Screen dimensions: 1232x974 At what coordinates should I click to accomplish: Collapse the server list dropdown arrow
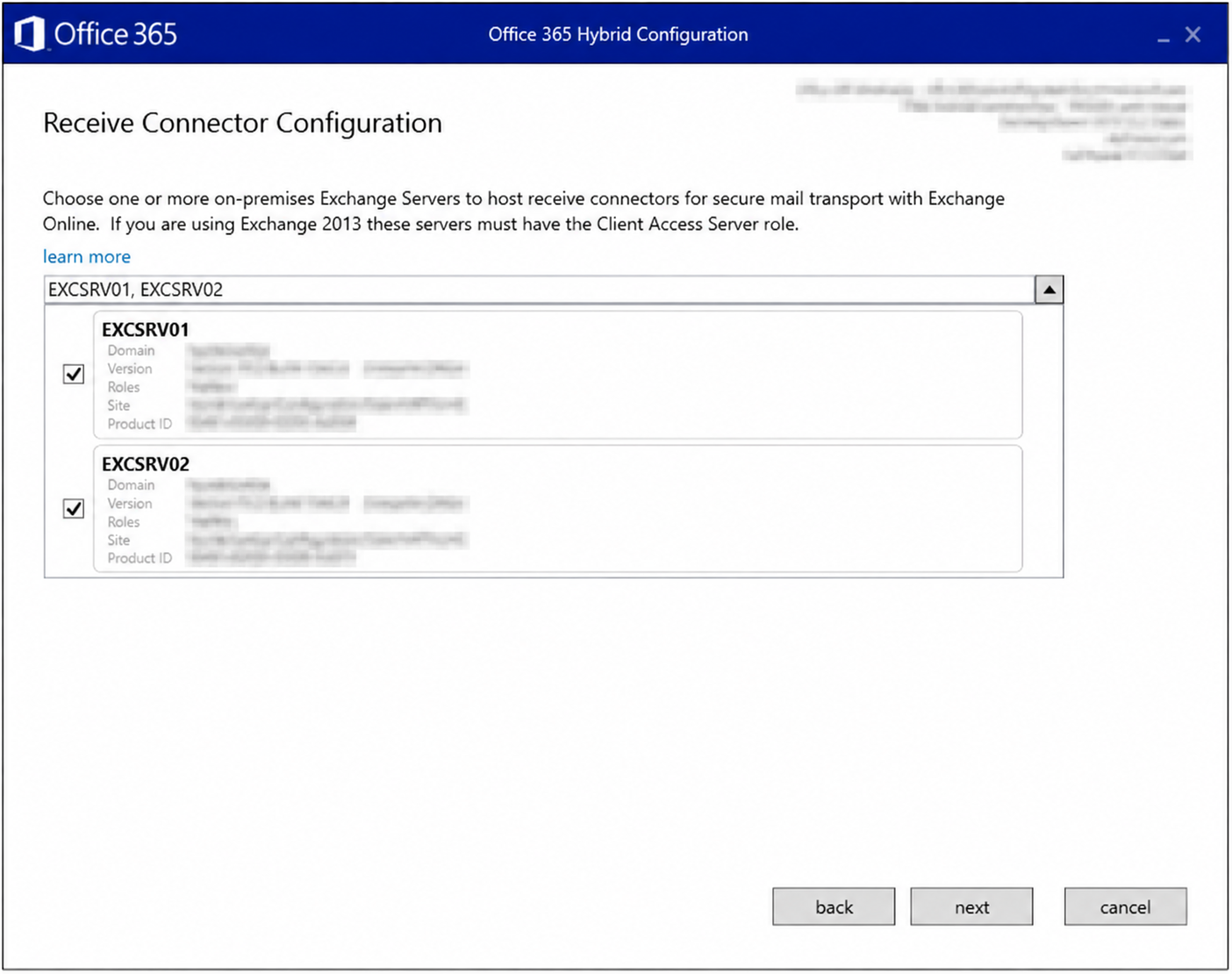click(x=1049, y=290)
